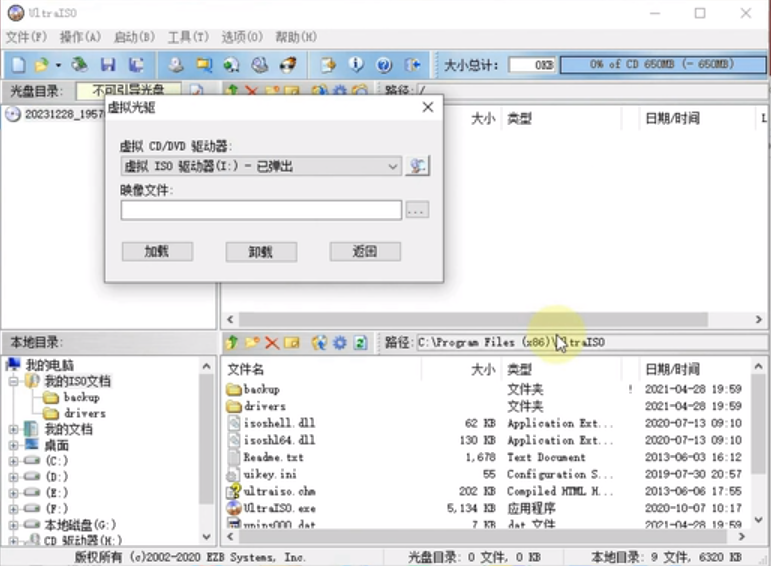Collapse the 我的ISO文档 tree node
This screenshot has height=566, width=771.
[14, 381]
